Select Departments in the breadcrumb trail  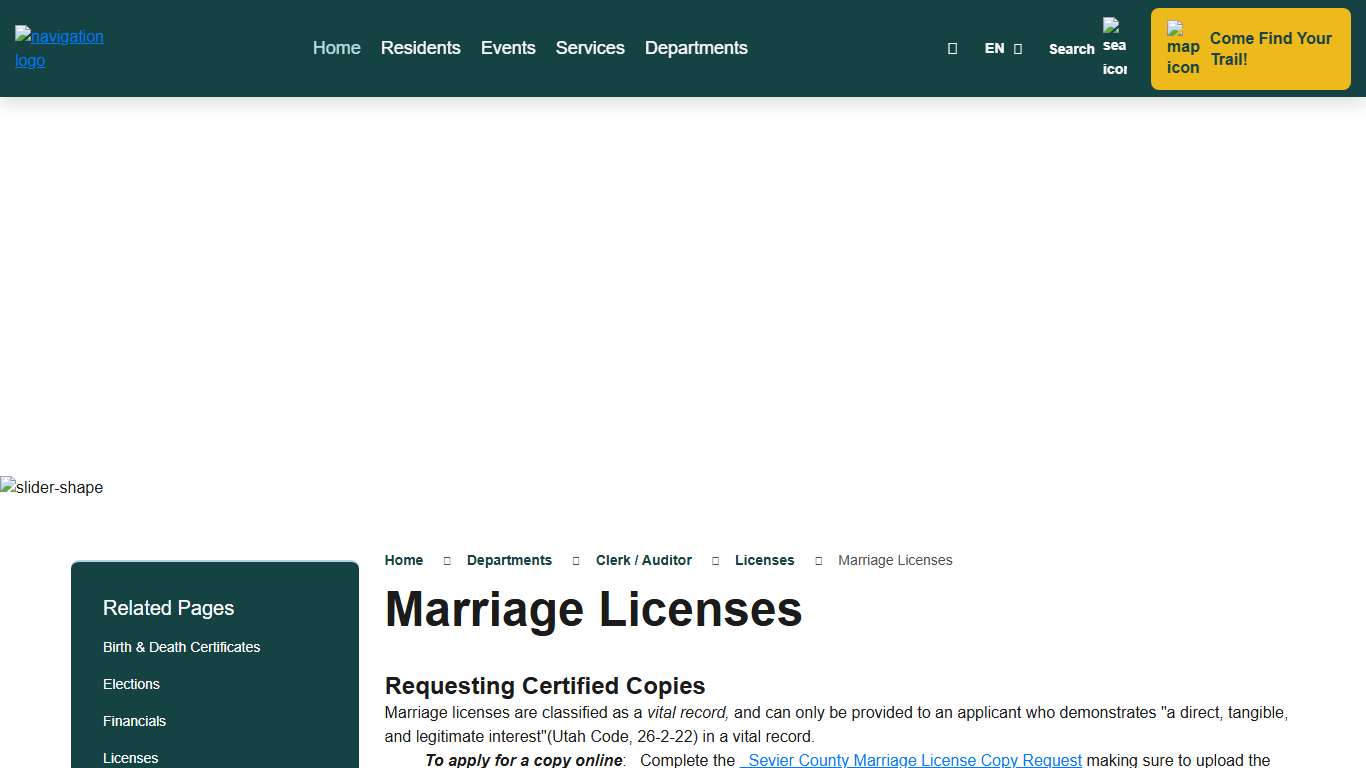(x=509, y=560)
